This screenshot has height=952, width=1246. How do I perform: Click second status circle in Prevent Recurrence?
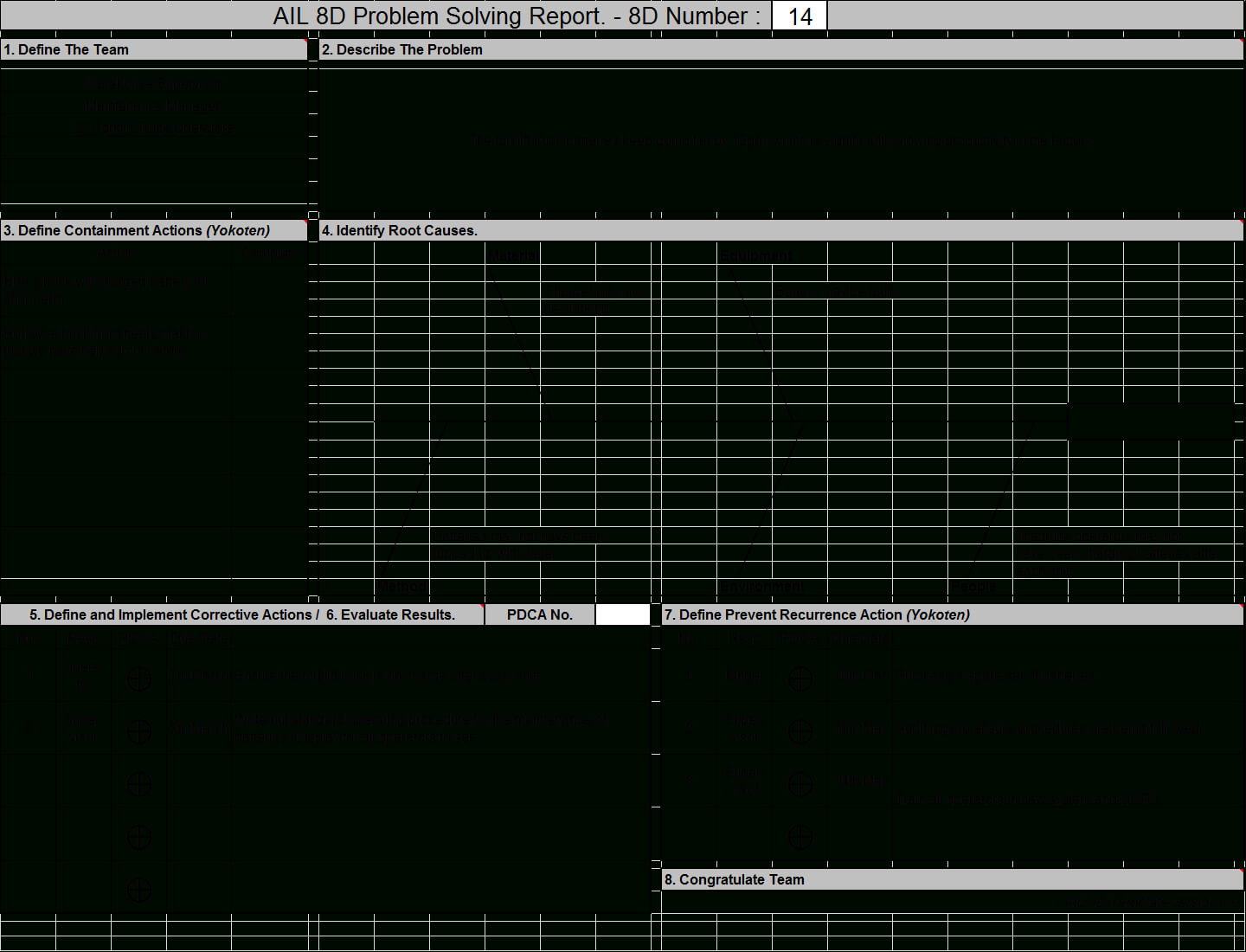(x=800, y=732)
